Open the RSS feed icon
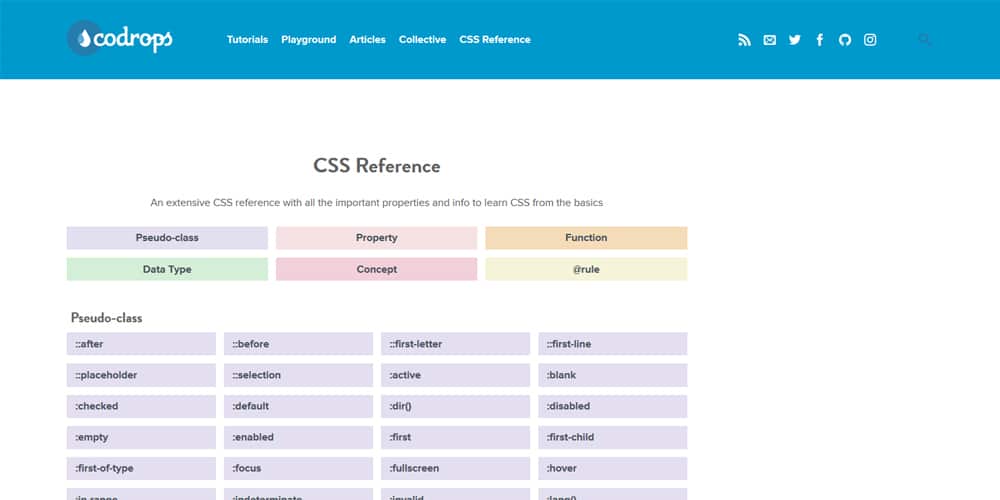The height and width of the screenshot is (500, 1000). pos(744,40)
